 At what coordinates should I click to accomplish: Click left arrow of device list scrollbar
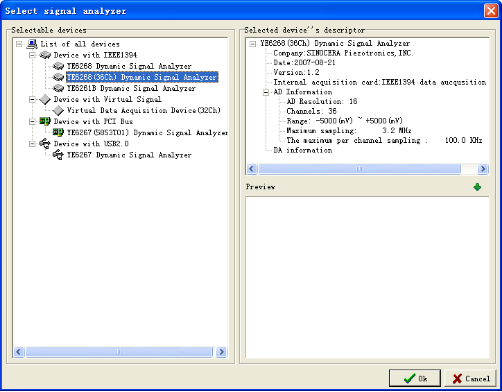click(19, 352)
